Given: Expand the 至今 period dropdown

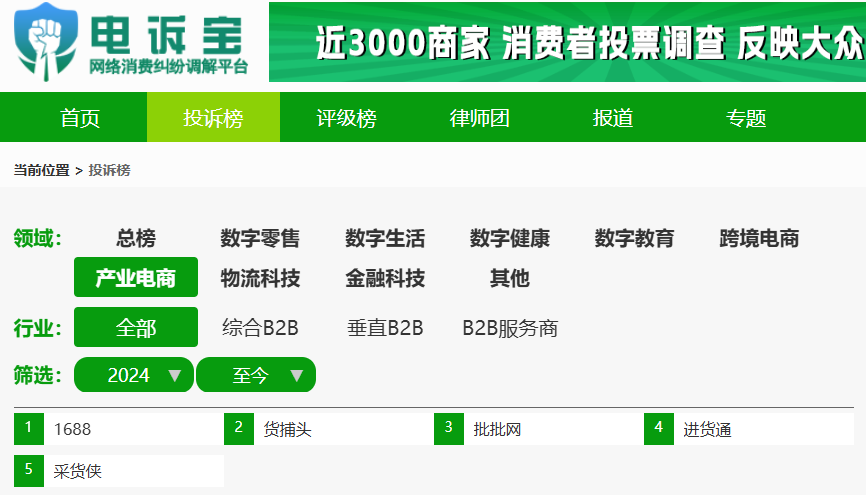Looking at the screenshot, I should pyautogui.click(x=256, y=375).
